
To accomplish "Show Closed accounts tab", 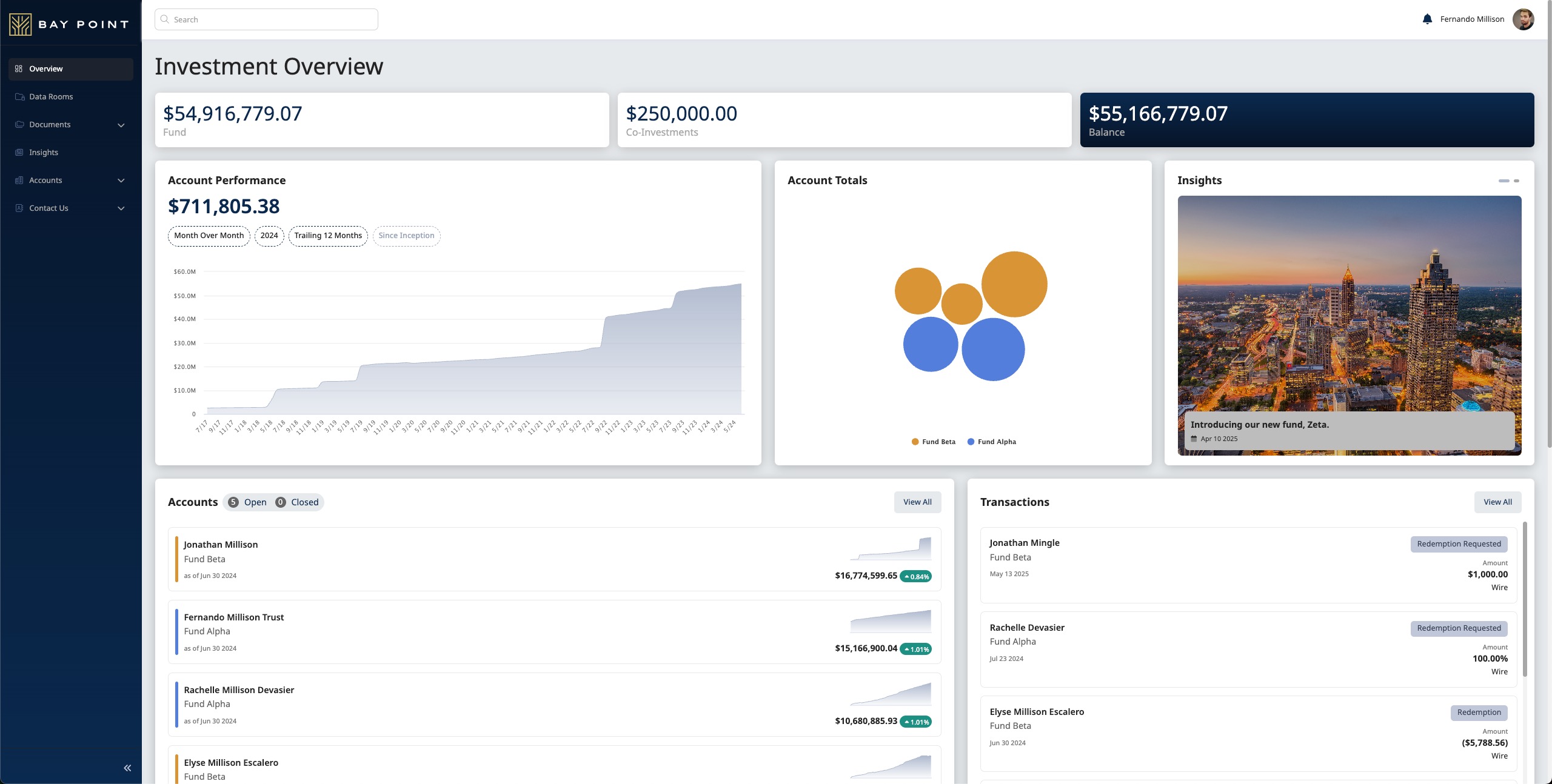I will coord(297,503).
